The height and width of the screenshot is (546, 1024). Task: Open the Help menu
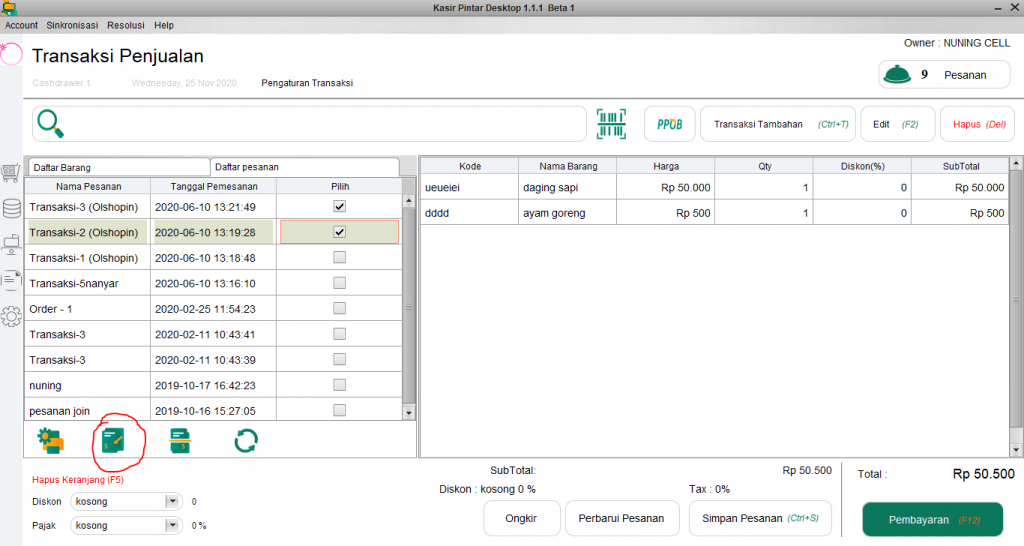pyautogui.click(x=164, y=25)
